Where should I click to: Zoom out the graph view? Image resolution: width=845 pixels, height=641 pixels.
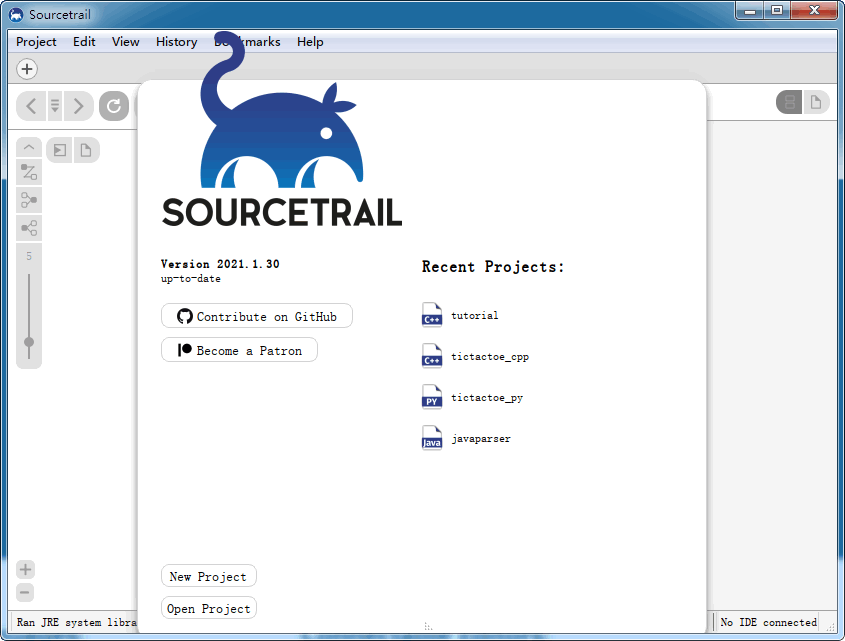[x=25, y=592]
